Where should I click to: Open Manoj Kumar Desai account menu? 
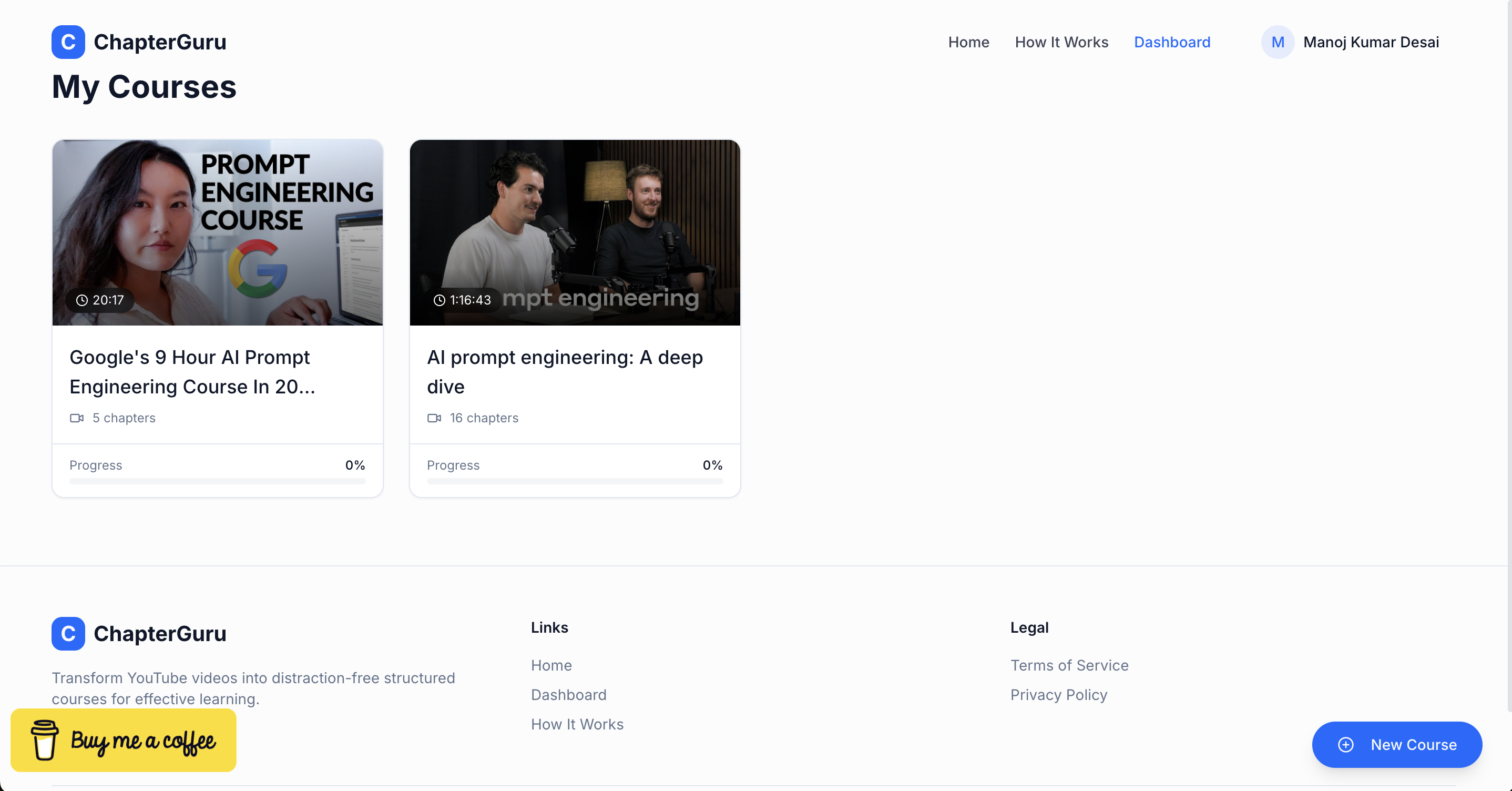[1371, 42]
